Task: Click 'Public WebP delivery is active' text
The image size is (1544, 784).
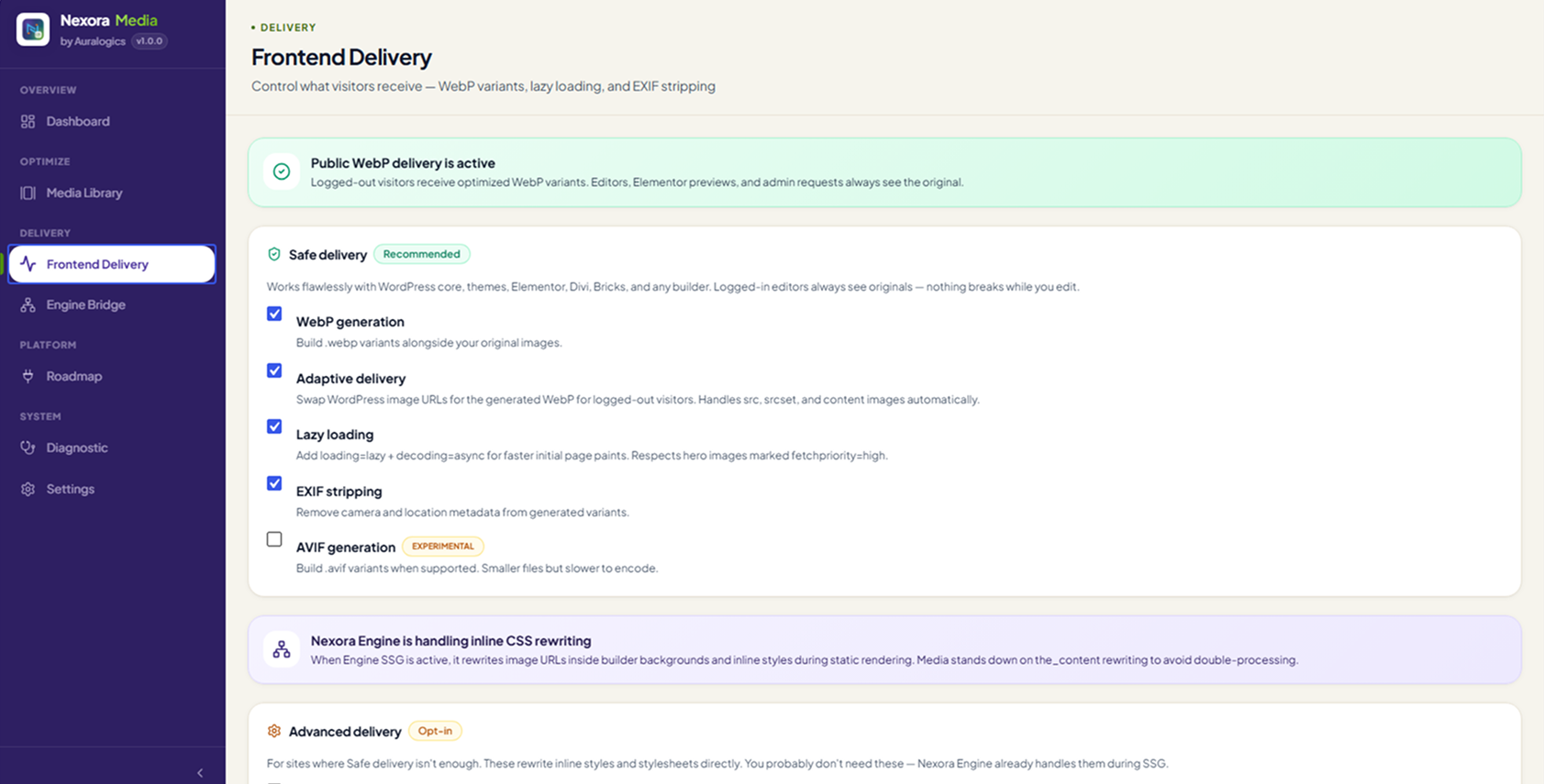Action: (403, 163)
